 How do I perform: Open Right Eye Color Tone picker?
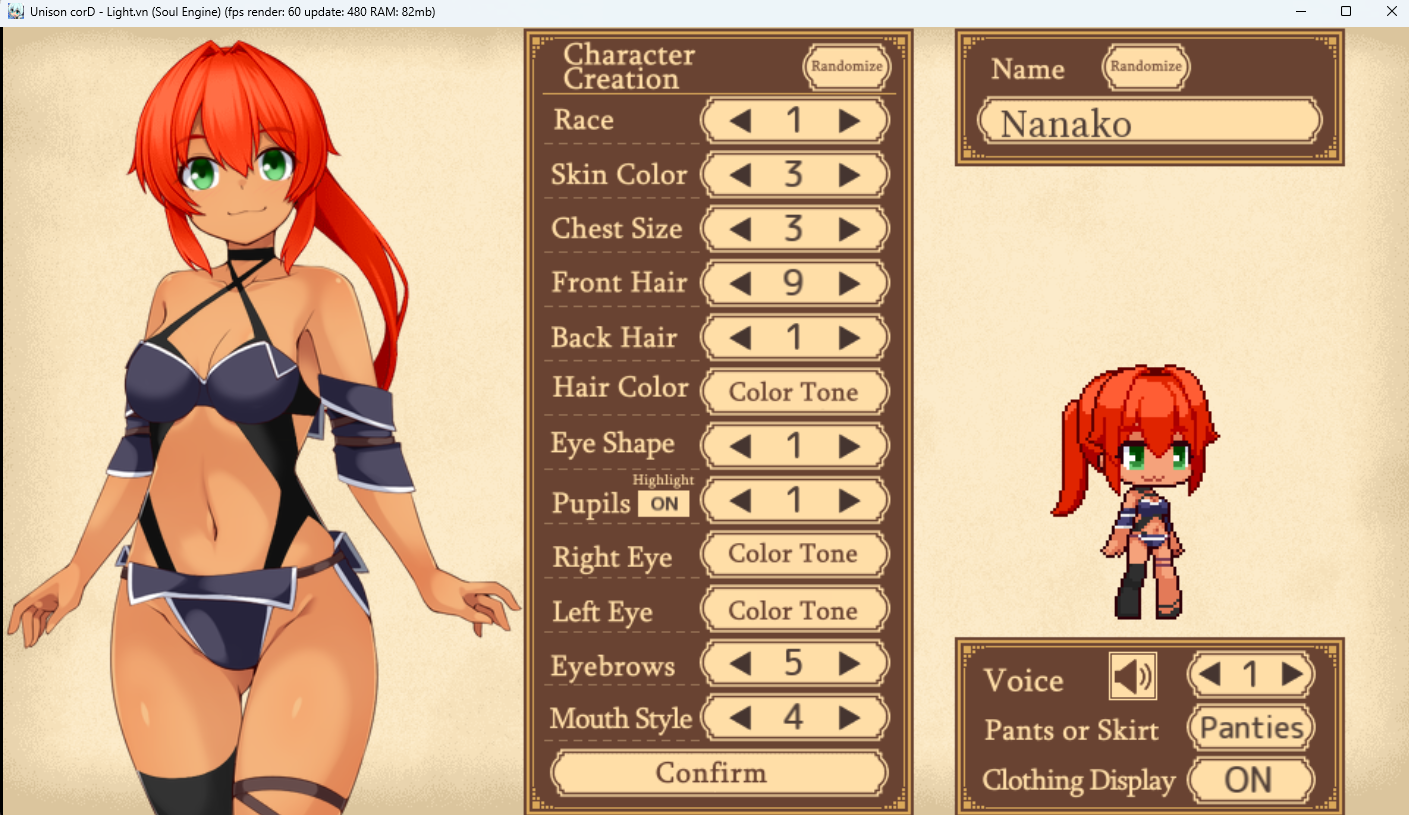pyautogui.click(x=794, y=554)
